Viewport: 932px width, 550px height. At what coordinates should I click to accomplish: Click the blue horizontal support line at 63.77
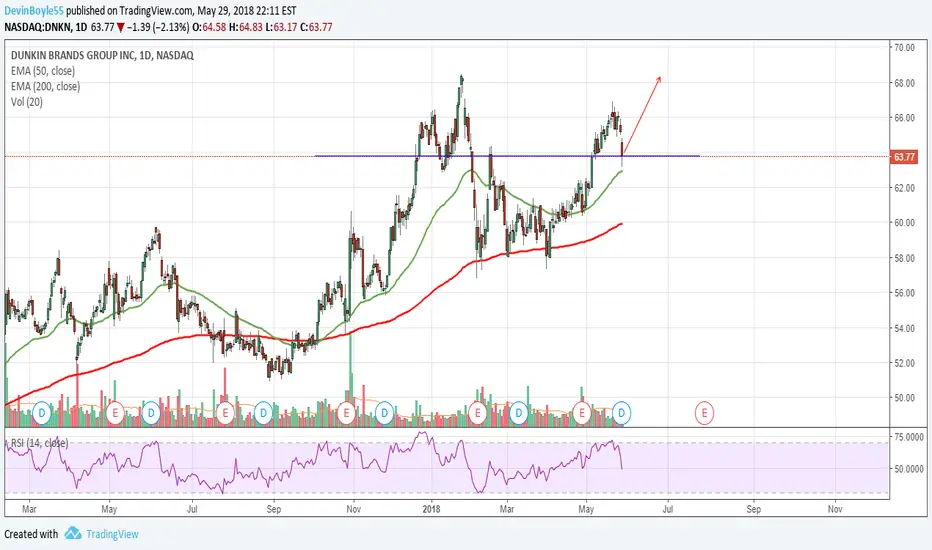506,156
